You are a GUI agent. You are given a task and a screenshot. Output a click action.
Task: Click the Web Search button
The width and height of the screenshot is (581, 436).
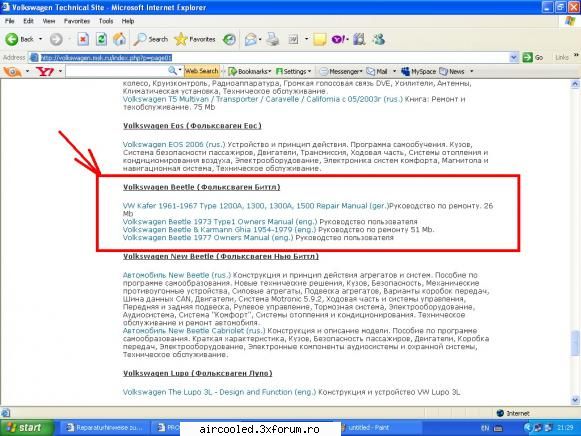(201, 71)
